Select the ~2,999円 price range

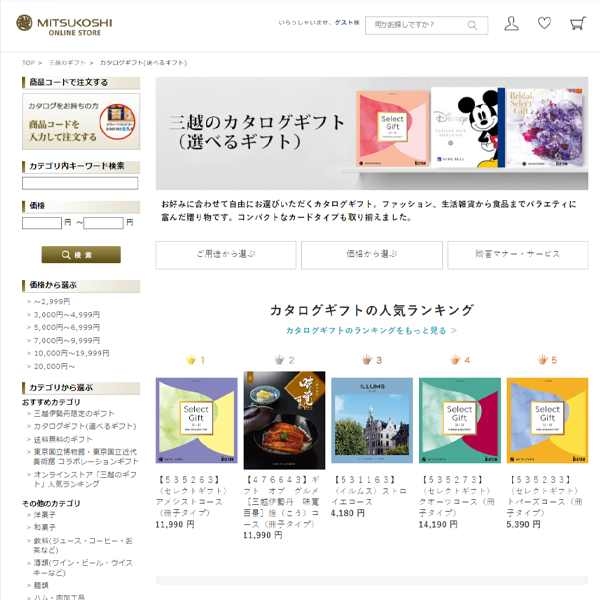click(x=52, y=302)
